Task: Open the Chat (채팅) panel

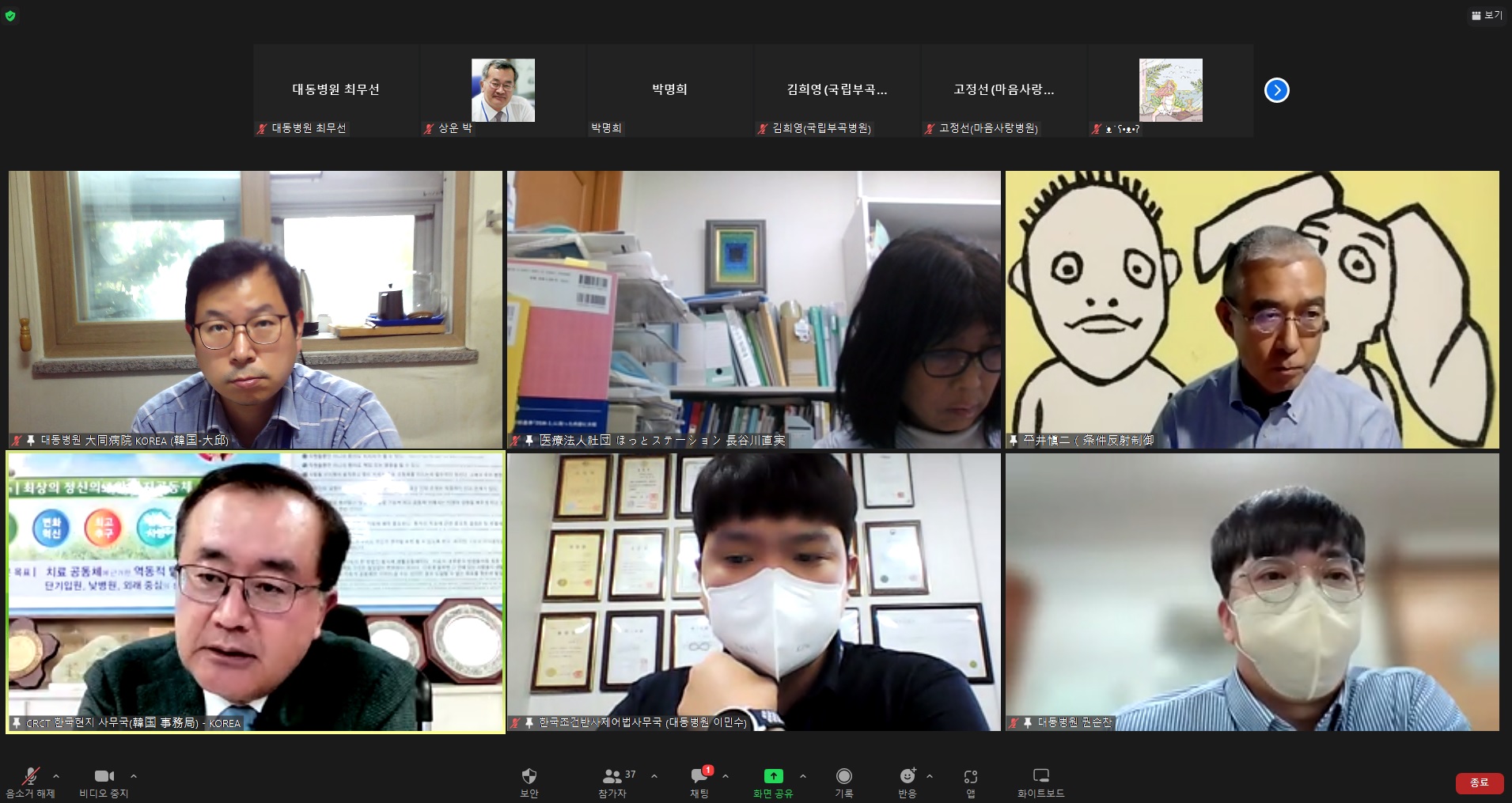Action: tap(699, 776)
